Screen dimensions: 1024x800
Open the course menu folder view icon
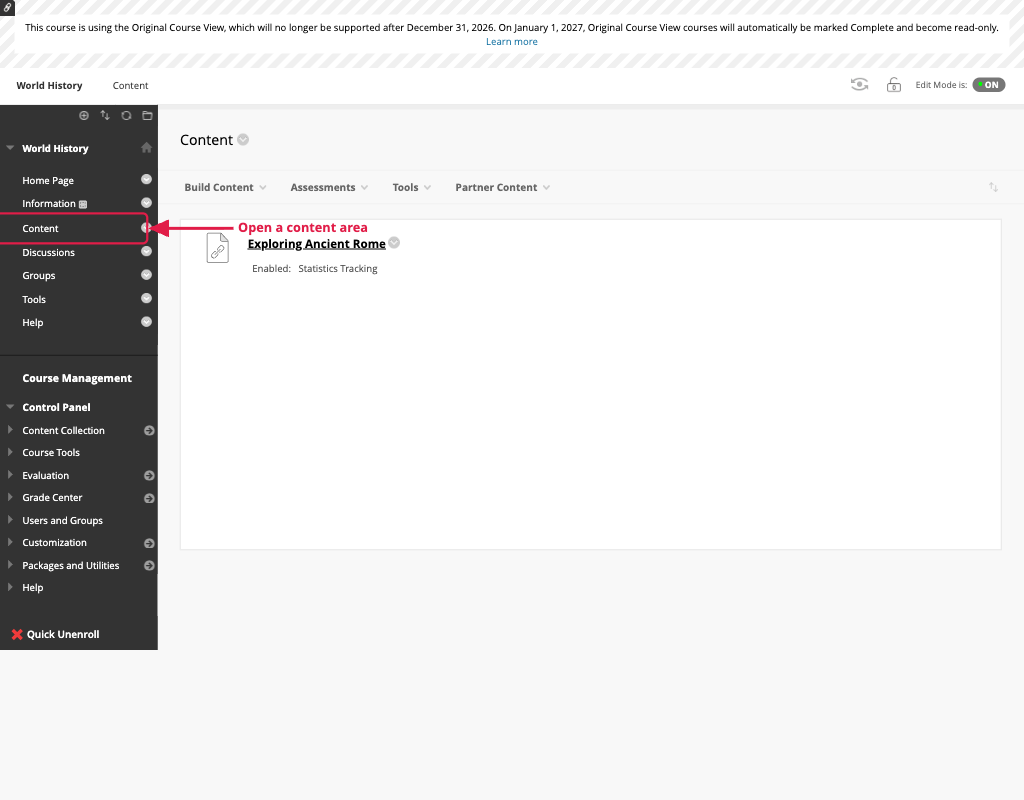pos(148,116)
